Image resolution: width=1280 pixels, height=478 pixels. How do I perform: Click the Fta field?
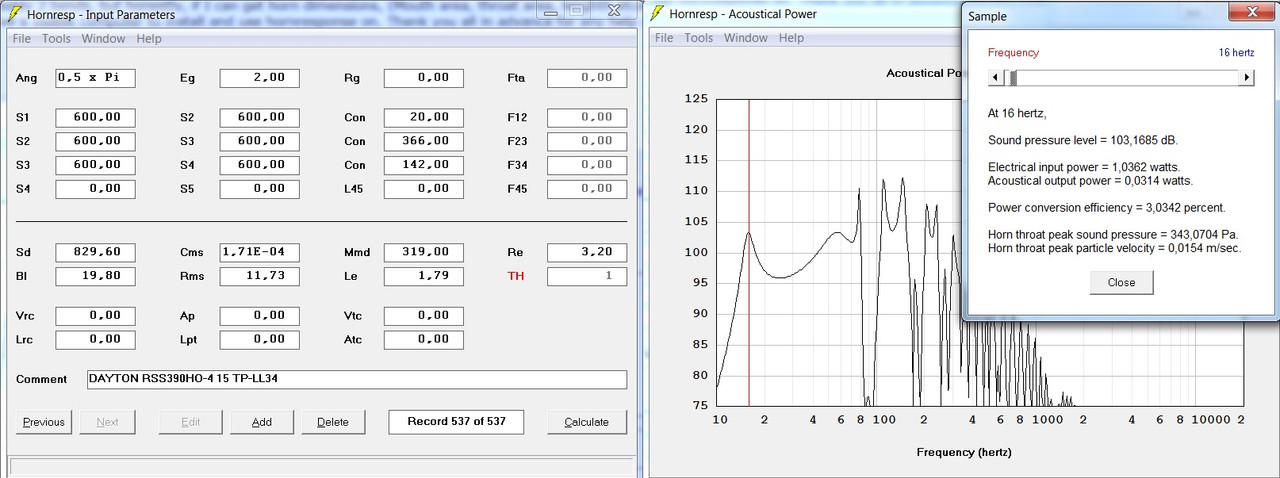coord(587,78)
